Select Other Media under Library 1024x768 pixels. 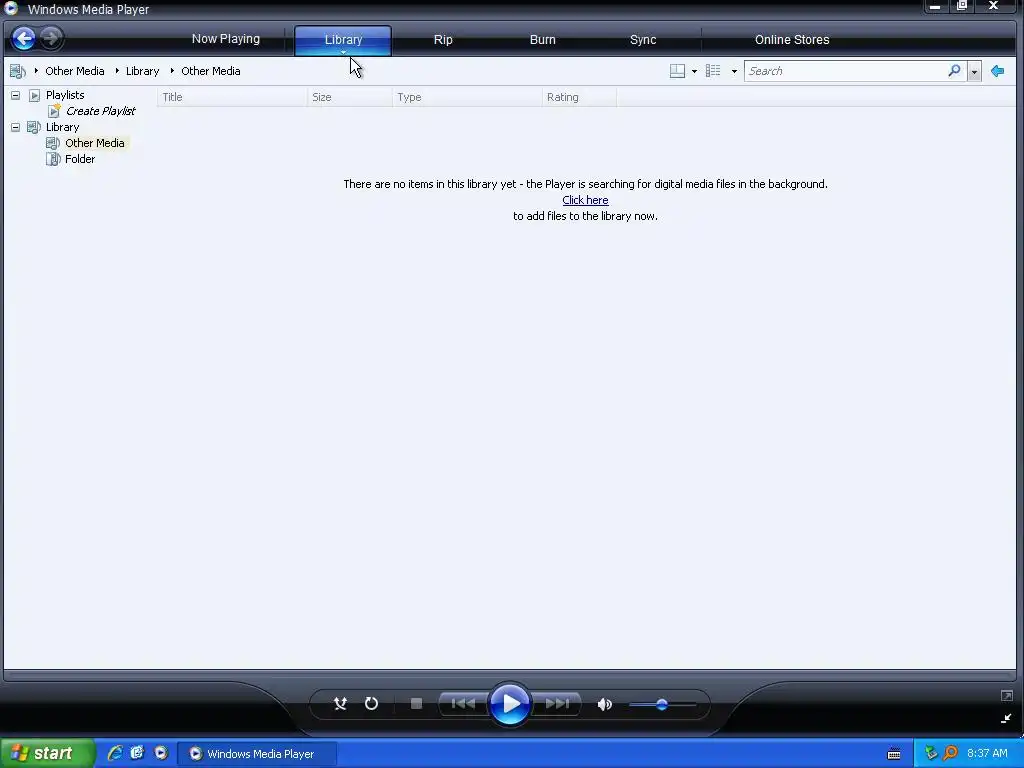click(x=95, y=143)
